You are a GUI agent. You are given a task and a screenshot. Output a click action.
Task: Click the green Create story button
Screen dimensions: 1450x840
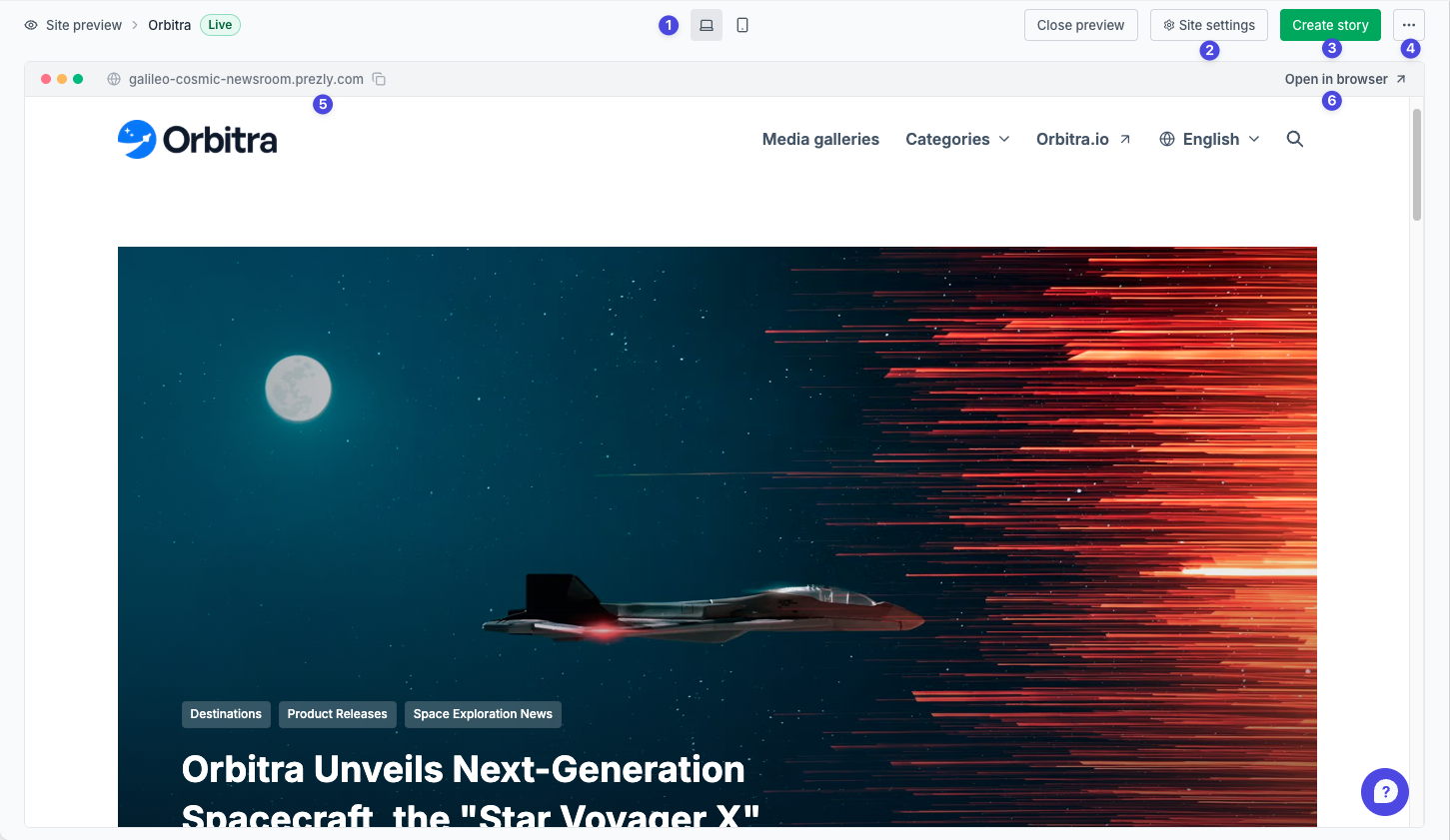click(1330, 25)
